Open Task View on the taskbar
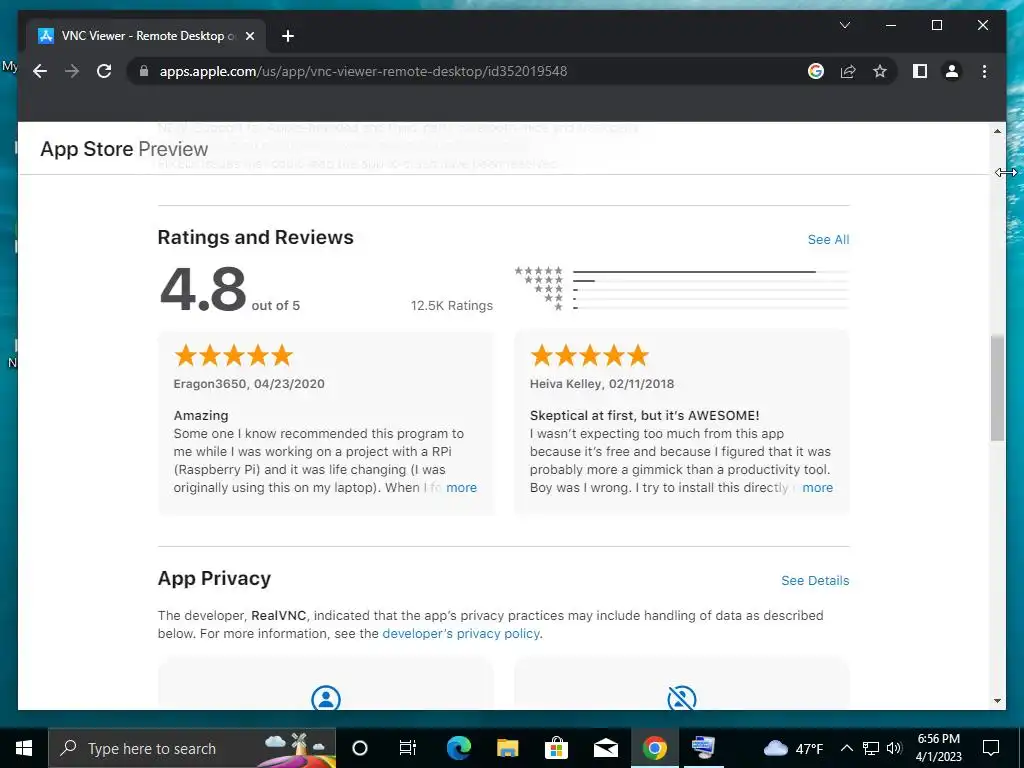 [408, 748]
